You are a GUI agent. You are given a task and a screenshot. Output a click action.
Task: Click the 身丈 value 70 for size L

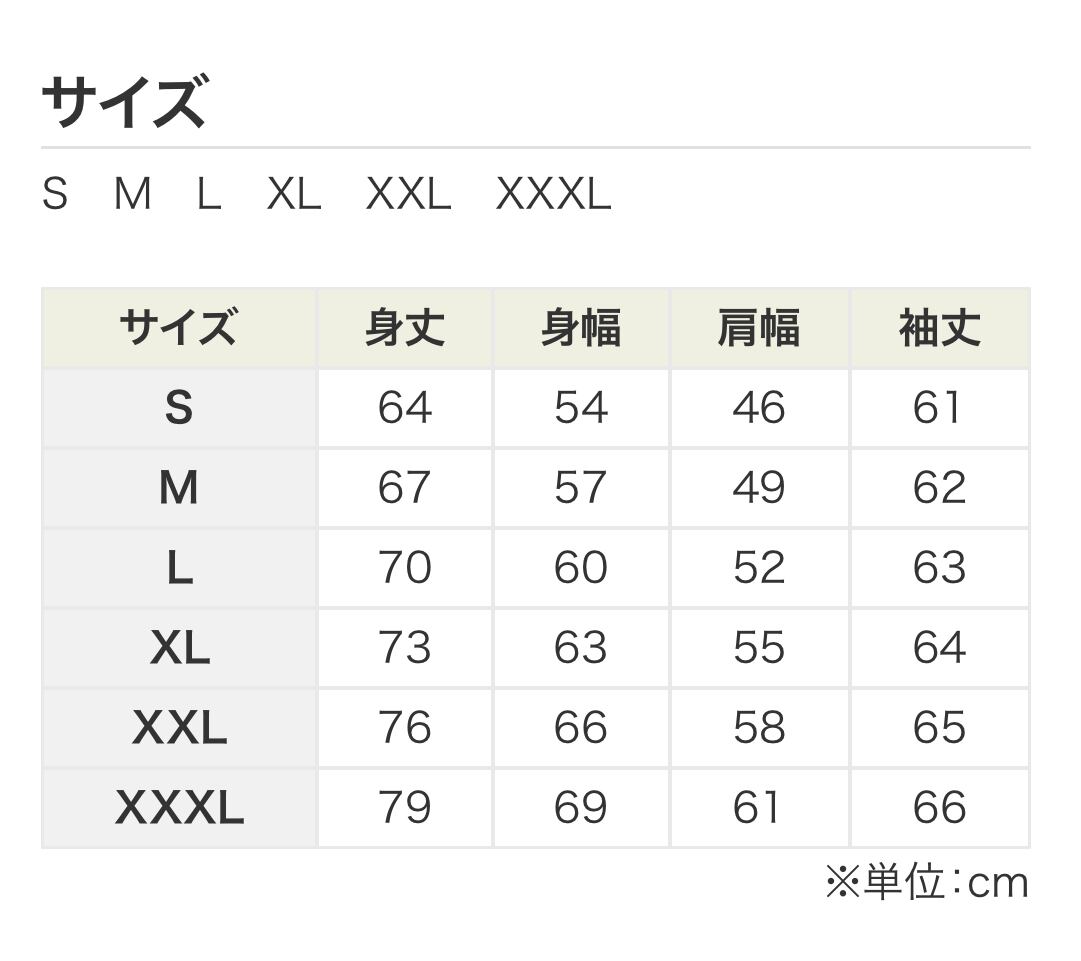(x=404, y=568)
